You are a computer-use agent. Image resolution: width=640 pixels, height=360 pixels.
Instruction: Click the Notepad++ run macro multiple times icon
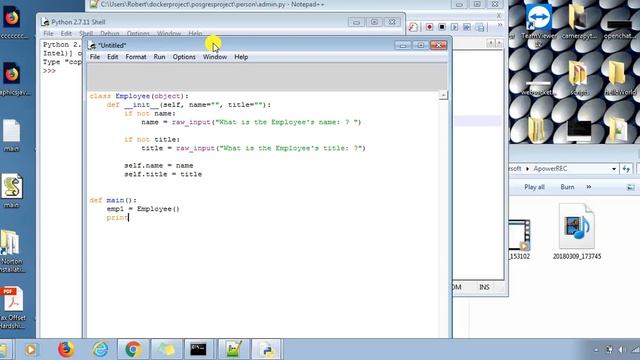pyautogui.click(x=467, y=27)
